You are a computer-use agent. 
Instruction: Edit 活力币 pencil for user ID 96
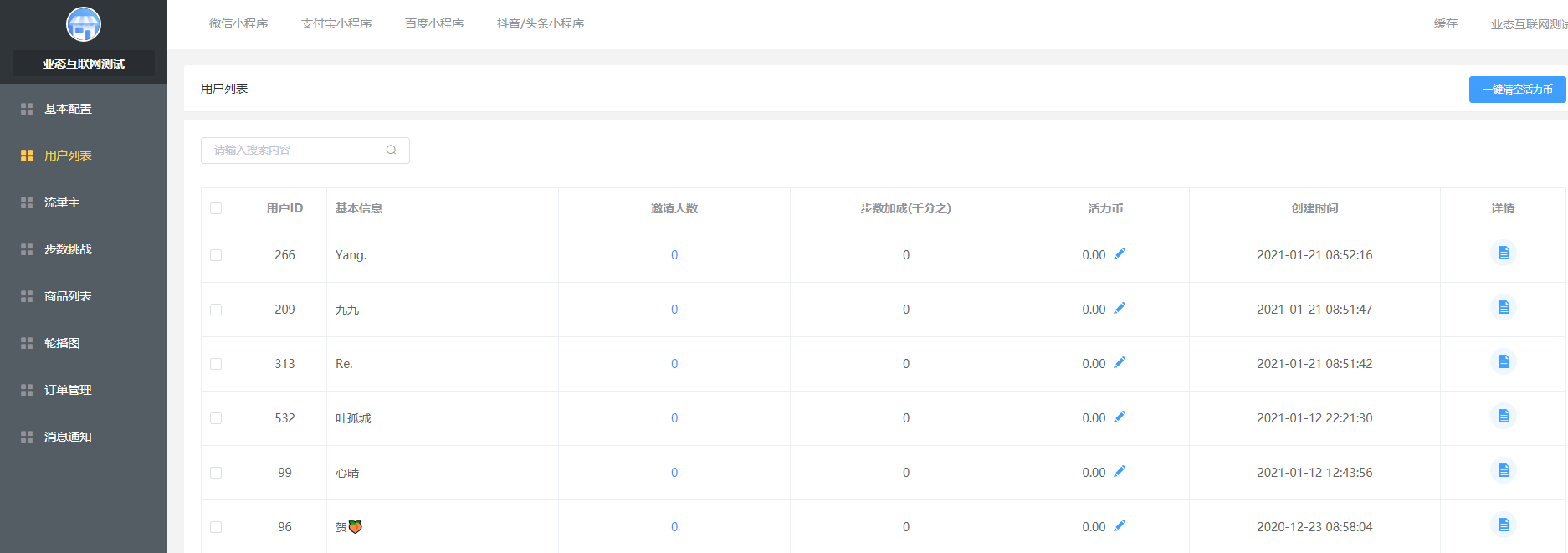(1120, 525)
